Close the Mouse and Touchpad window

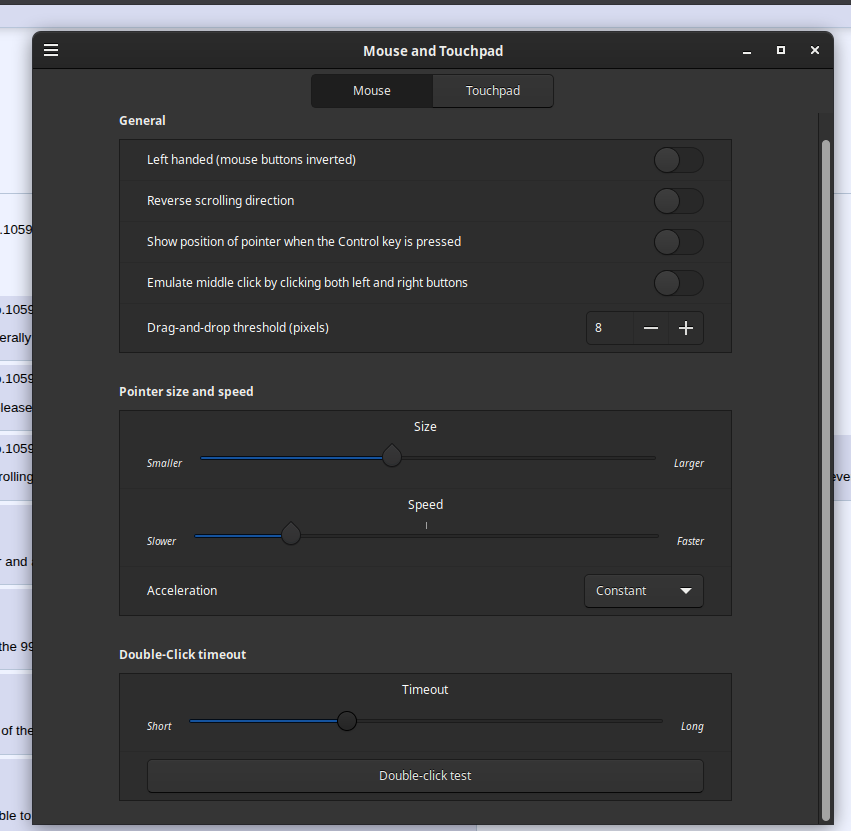(x=815, y=50)
